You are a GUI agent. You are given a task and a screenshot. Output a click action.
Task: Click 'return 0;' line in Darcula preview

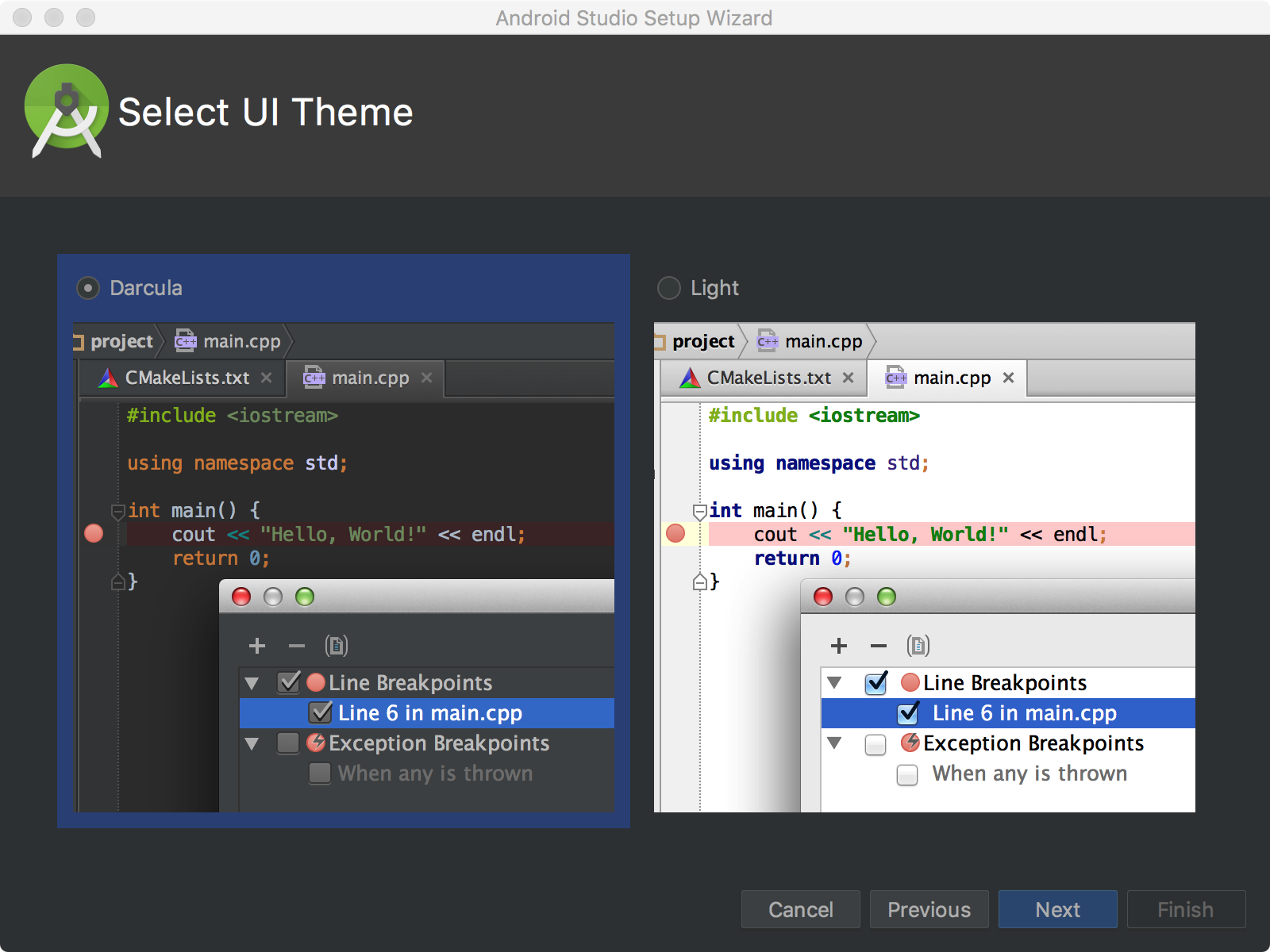click(221, 559)
